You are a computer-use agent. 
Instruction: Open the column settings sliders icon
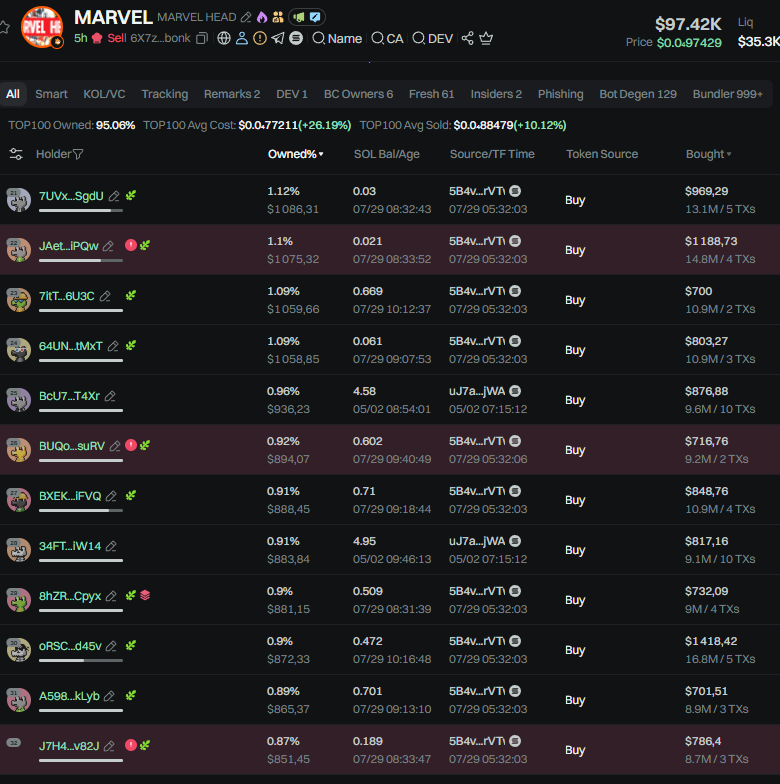[x=16, y=154]
